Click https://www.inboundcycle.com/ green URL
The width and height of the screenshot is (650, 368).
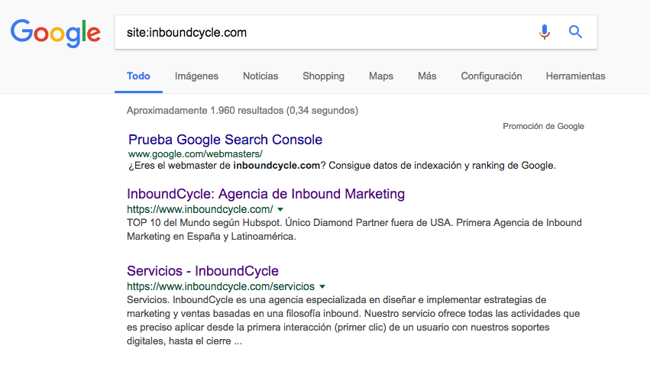click(200, 209)
